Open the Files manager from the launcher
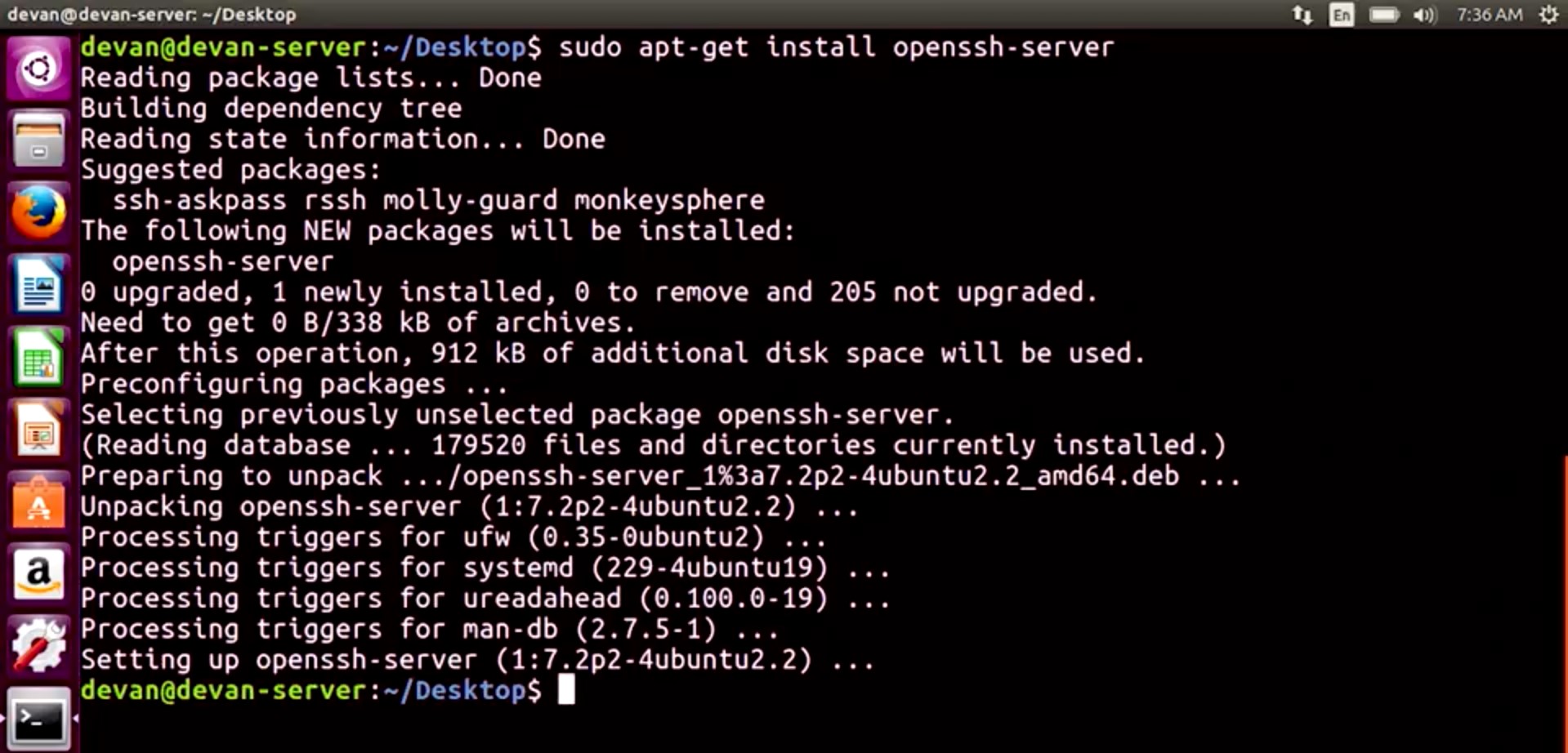 [38, 140]
